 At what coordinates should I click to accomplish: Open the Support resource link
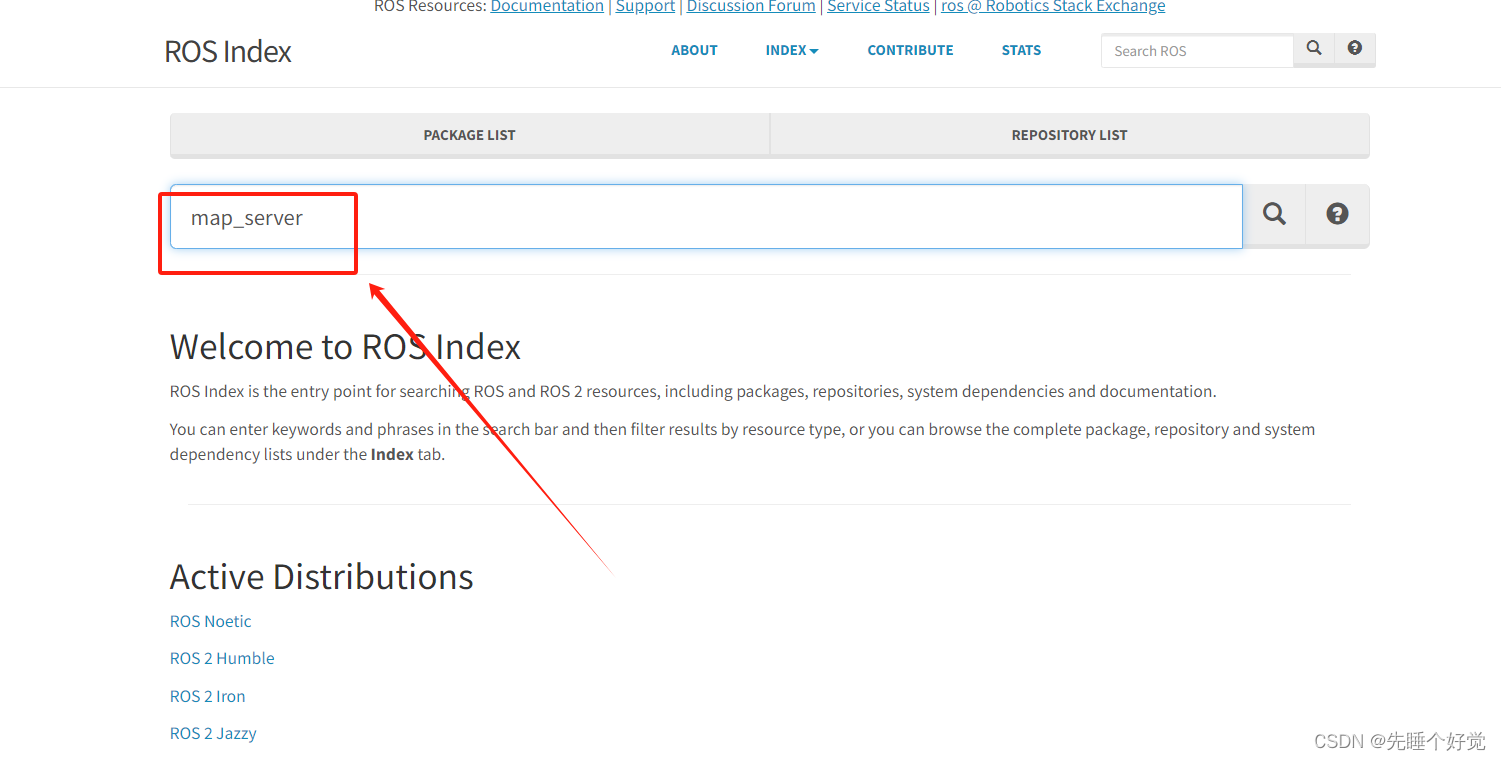645,7
